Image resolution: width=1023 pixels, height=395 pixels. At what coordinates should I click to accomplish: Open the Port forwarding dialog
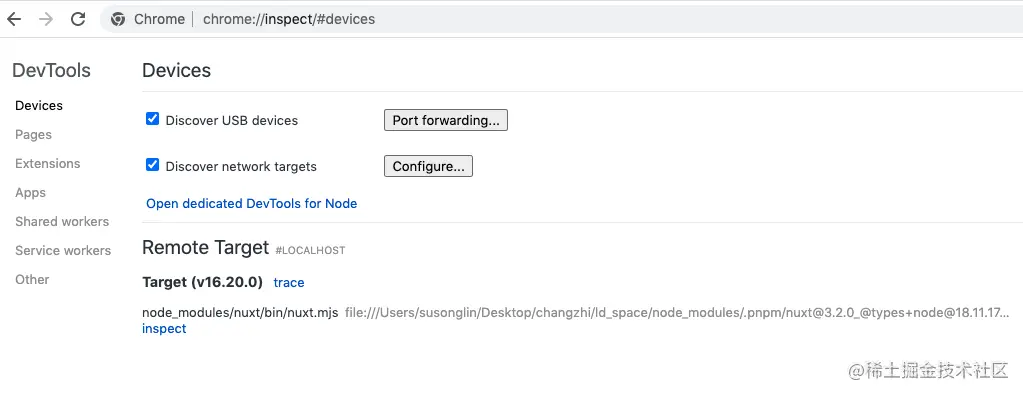click(x=446, y=120)
